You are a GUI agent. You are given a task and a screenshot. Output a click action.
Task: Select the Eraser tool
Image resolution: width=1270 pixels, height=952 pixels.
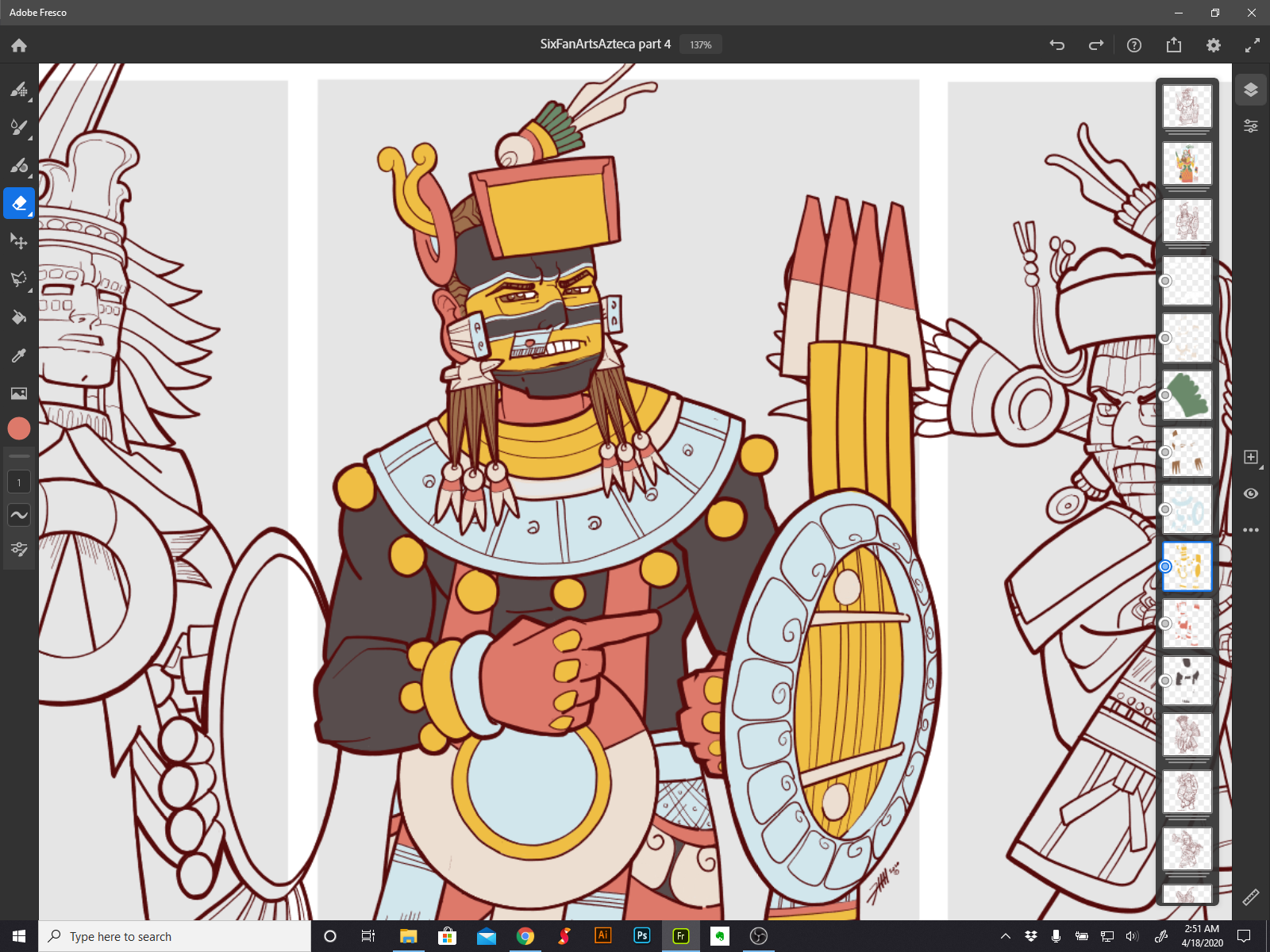coord(19,203)
